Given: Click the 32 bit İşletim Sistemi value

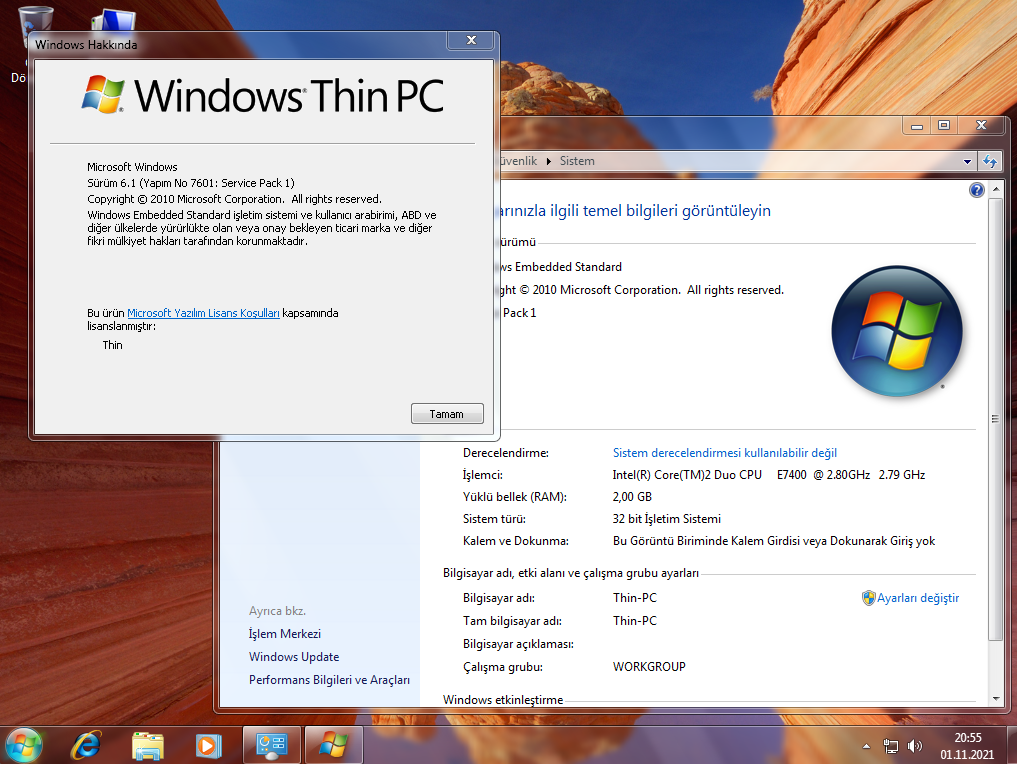Looking at the screenshot, I should tap(667, 519).
